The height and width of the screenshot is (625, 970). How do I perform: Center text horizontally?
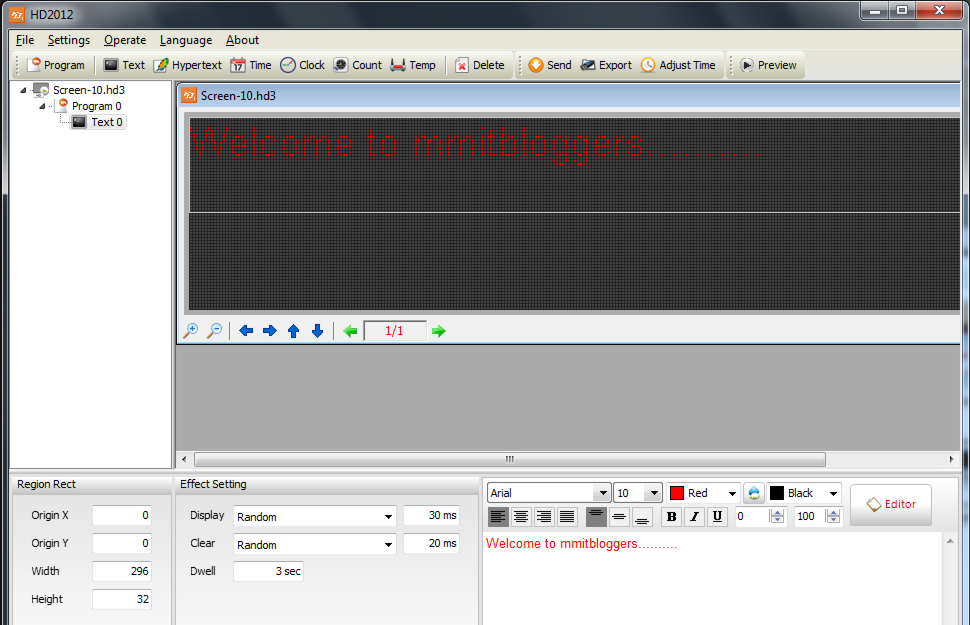521,516
